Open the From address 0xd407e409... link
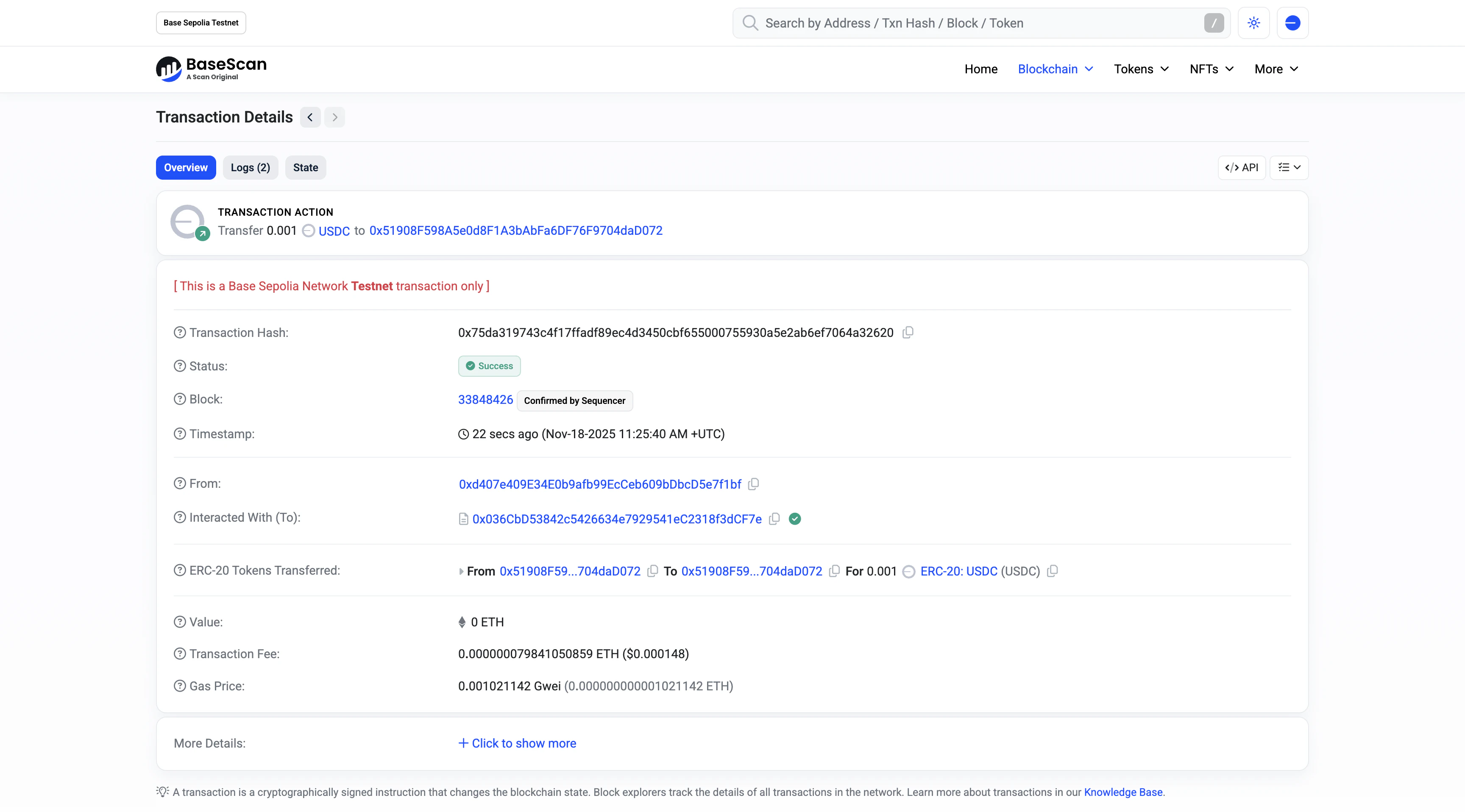The width and height of the screenshot is (1465, 812). [x=600, y=484]
